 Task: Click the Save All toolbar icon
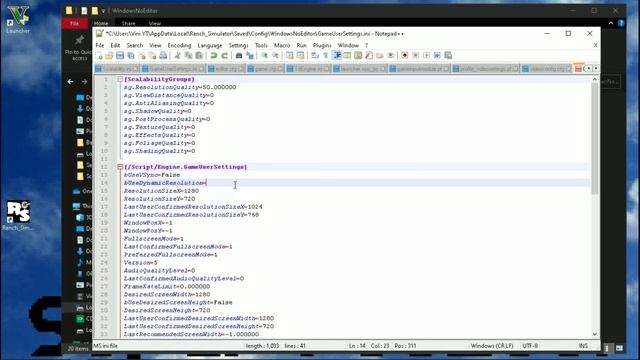(131, 56)
